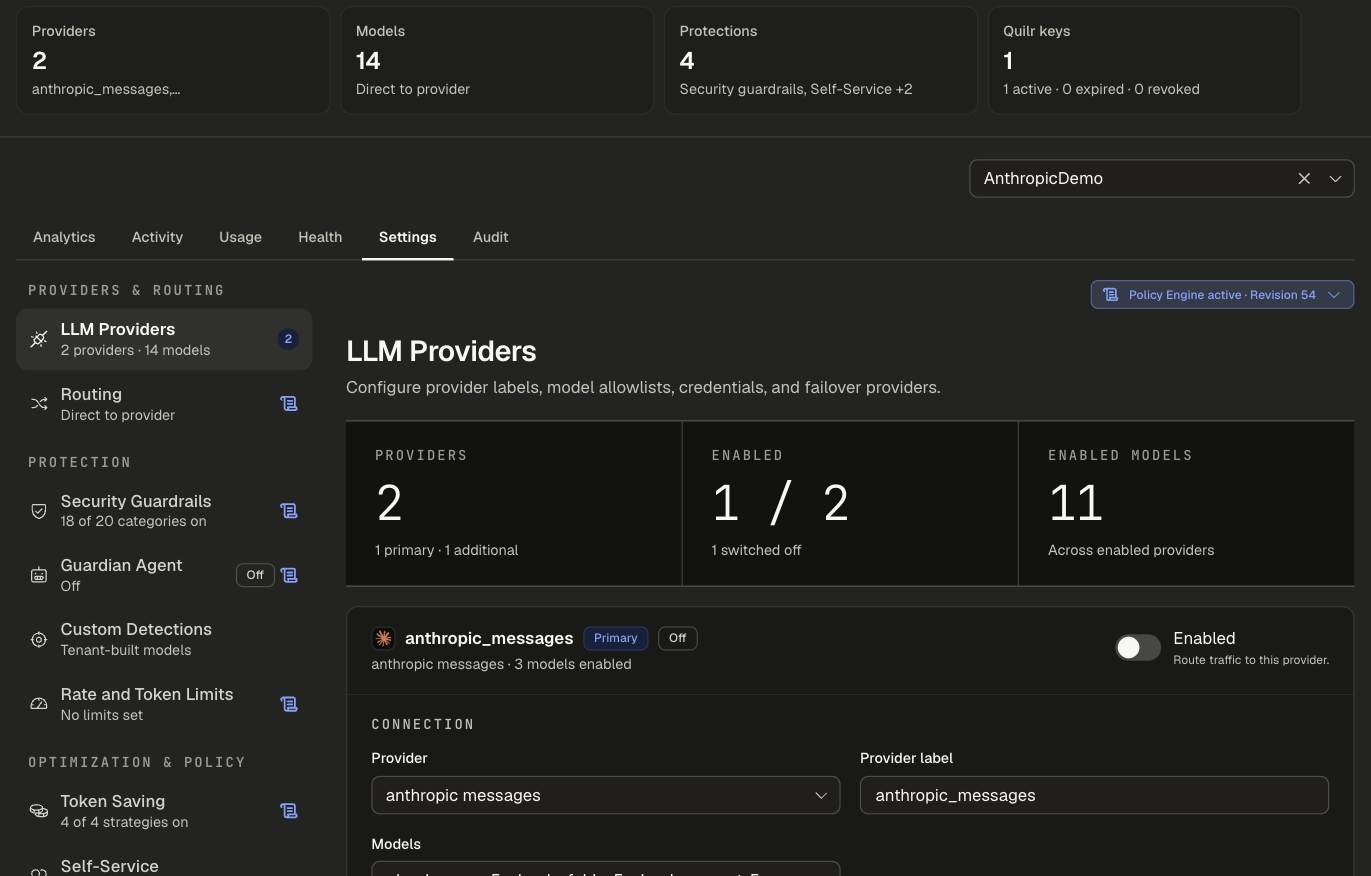Switch to the Analytics tab

64,237
